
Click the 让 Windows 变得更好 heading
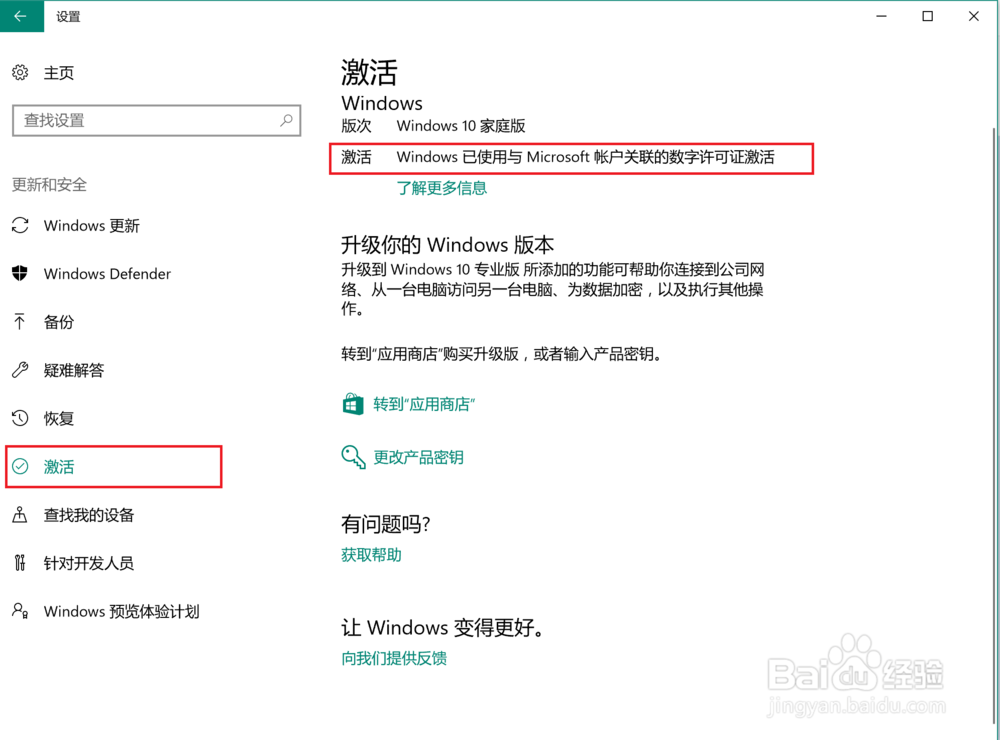pyautogui.click(x=444, y=628)
